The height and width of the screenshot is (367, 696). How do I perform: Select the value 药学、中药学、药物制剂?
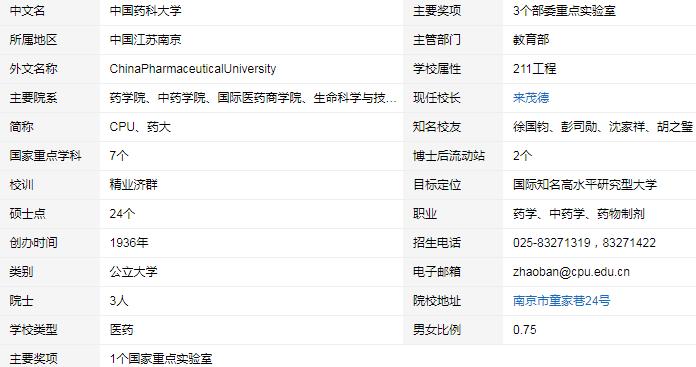pos(578,213)
